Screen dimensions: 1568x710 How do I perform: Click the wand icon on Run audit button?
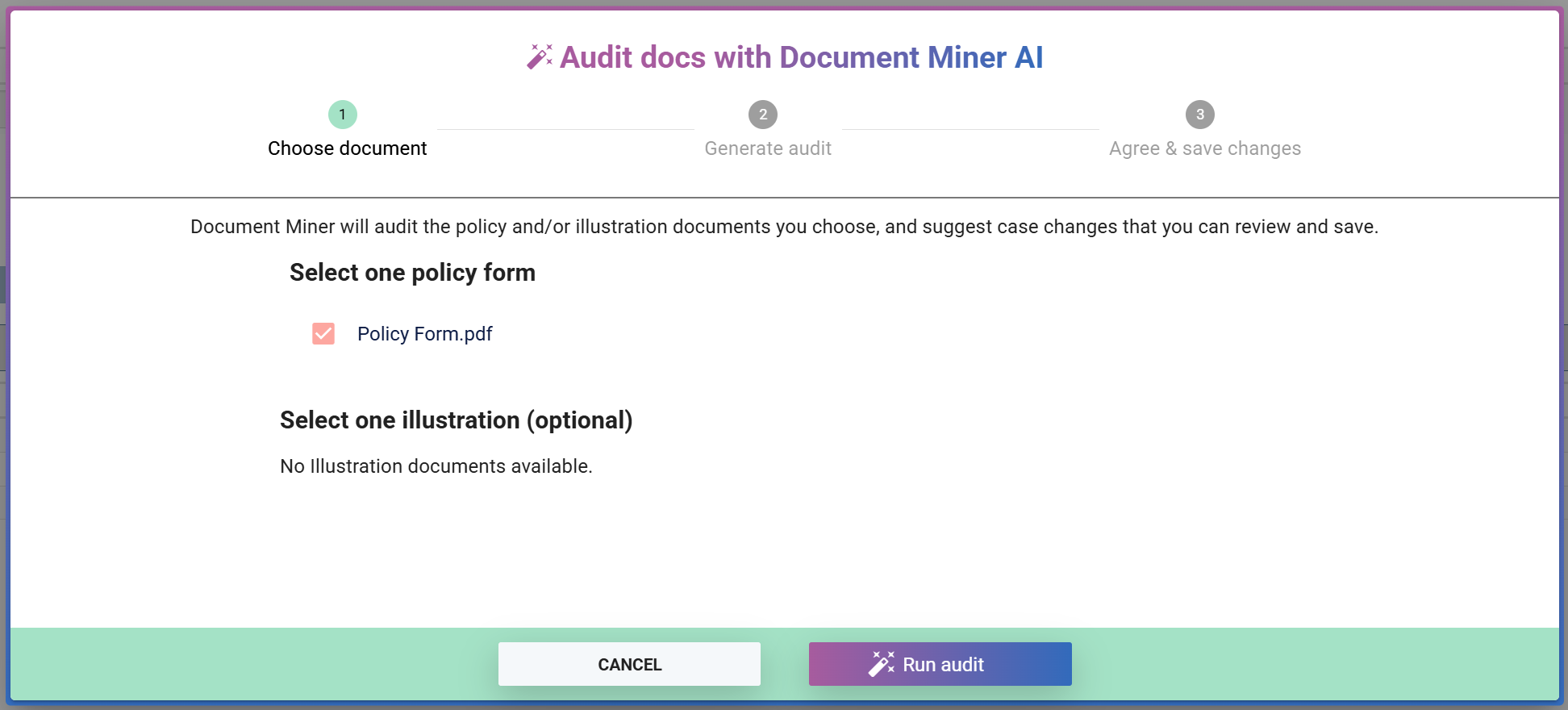[881, 664]
